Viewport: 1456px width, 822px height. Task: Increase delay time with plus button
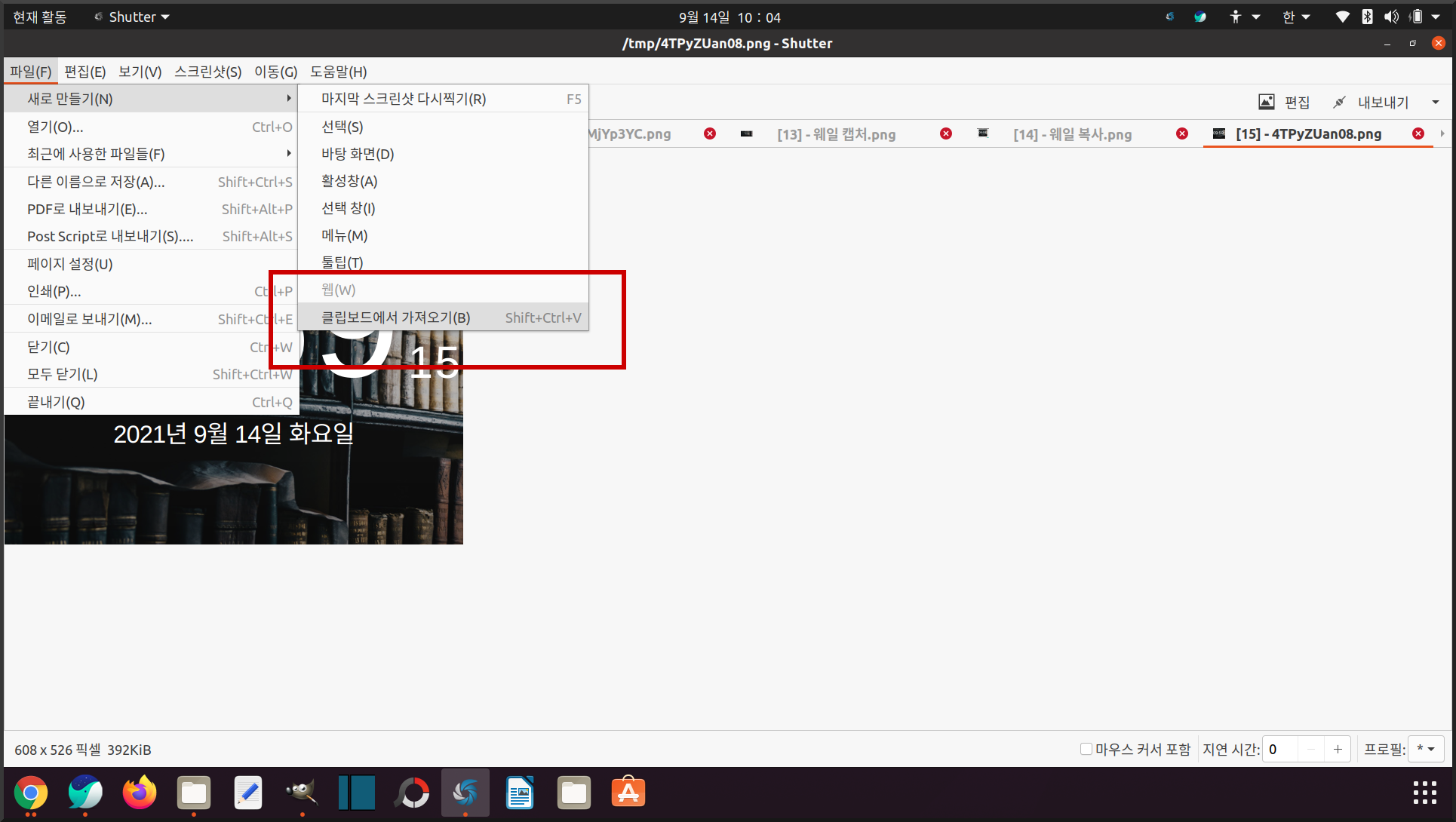(1338, 749)
